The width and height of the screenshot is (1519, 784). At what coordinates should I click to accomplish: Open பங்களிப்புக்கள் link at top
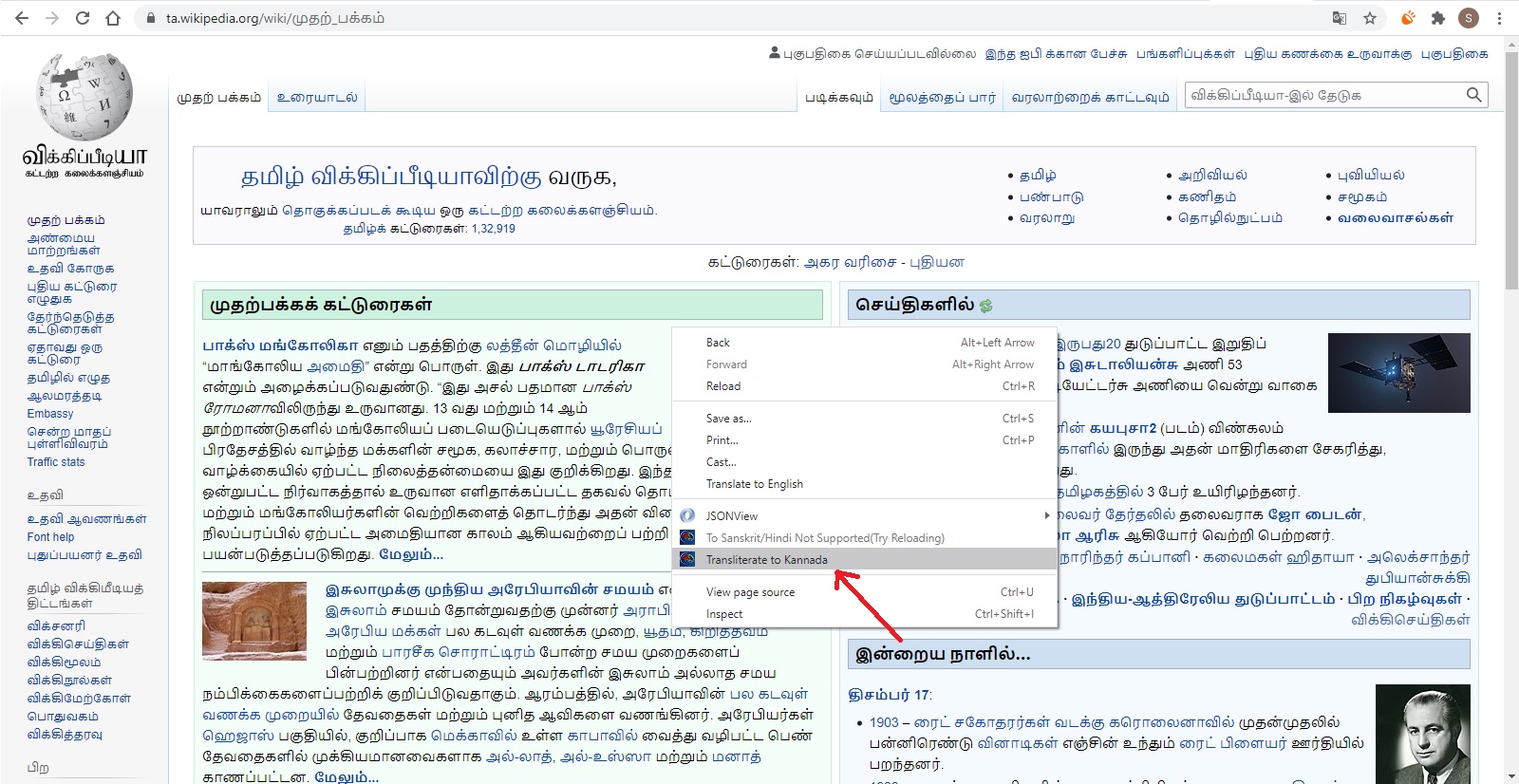(1186, 54)
